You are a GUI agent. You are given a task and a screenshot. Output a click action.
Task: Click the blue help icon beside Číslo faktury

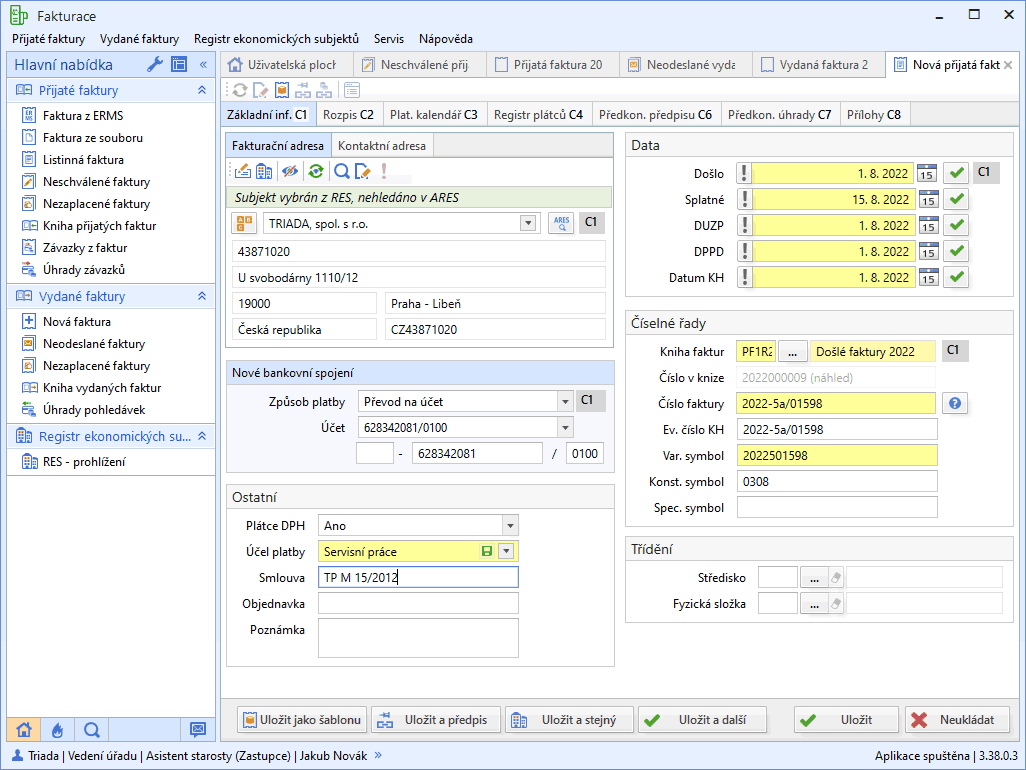pos(955,403)
